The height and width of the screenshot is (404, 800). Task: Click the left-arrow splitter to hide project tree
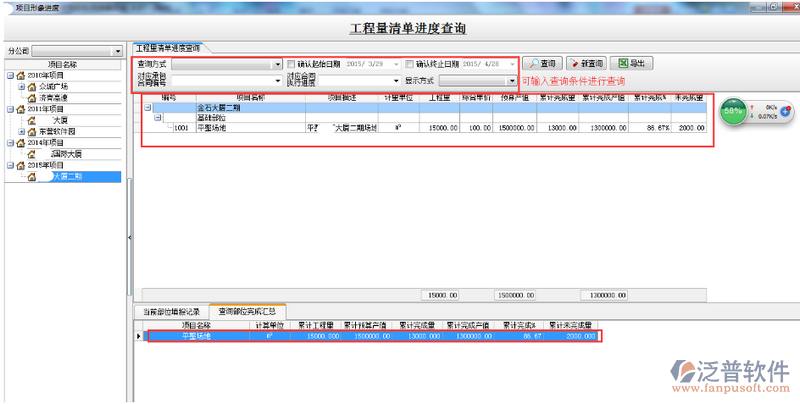pyautogui.click(x=130, y=237)
